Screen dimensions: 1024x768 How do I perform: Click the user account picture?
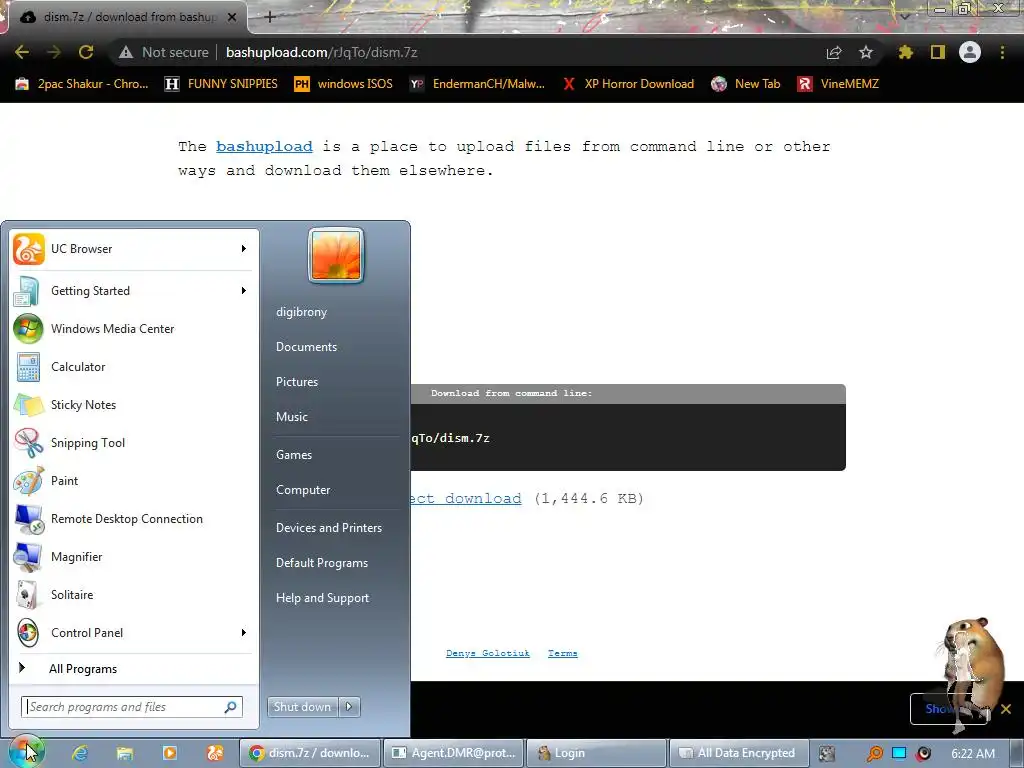(x=336, y=255)
